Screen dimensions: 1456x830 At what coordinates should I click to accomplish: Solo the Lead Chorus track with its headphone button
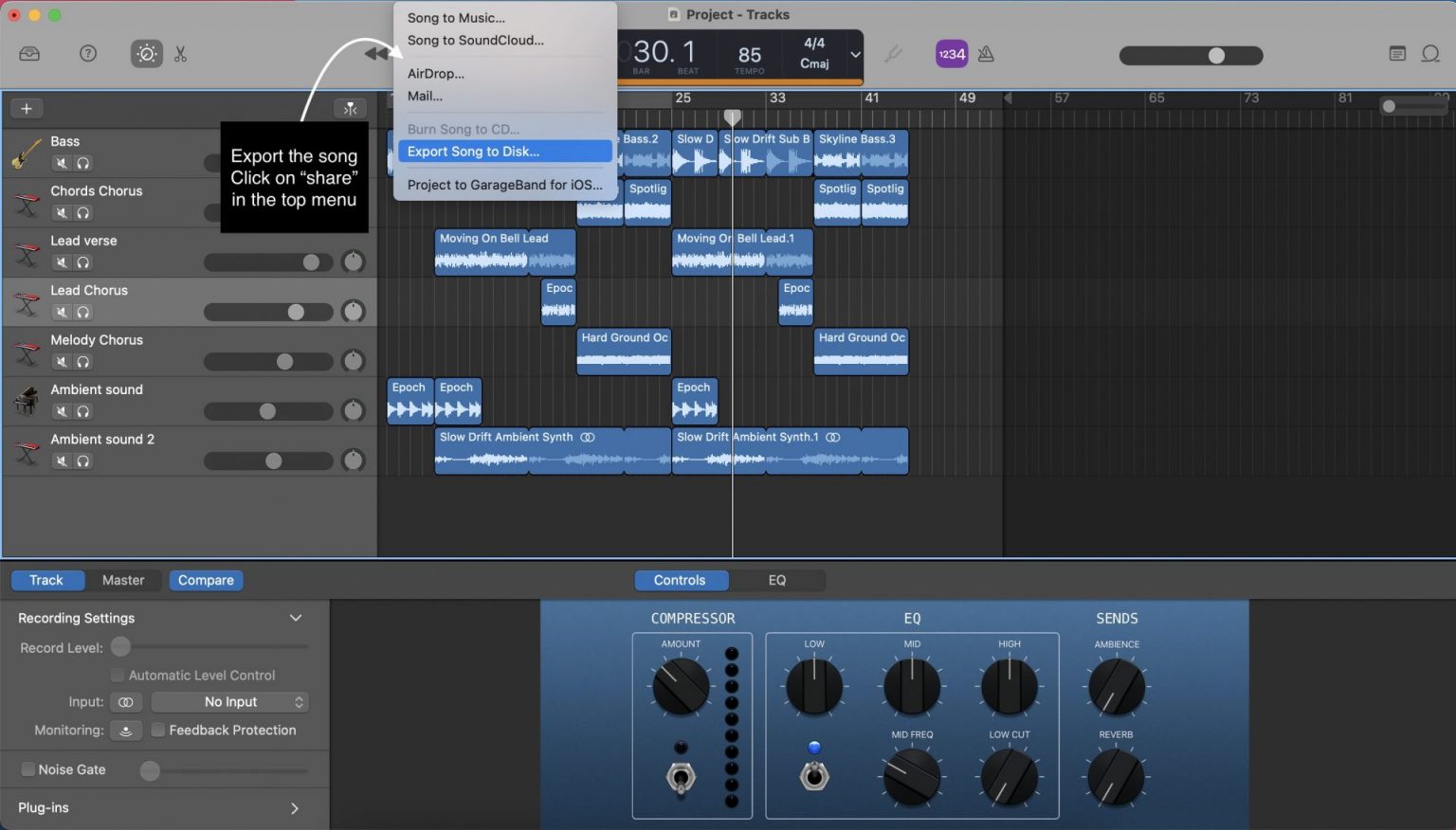pyautogui.click(x=83, y=312)
